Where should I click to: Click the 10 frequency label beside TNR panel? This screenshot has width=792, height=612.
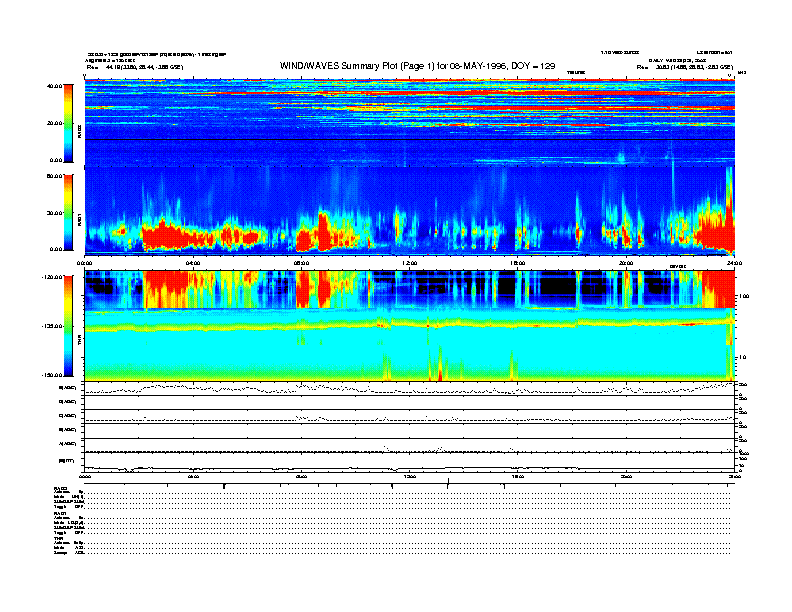pos(742,357)
